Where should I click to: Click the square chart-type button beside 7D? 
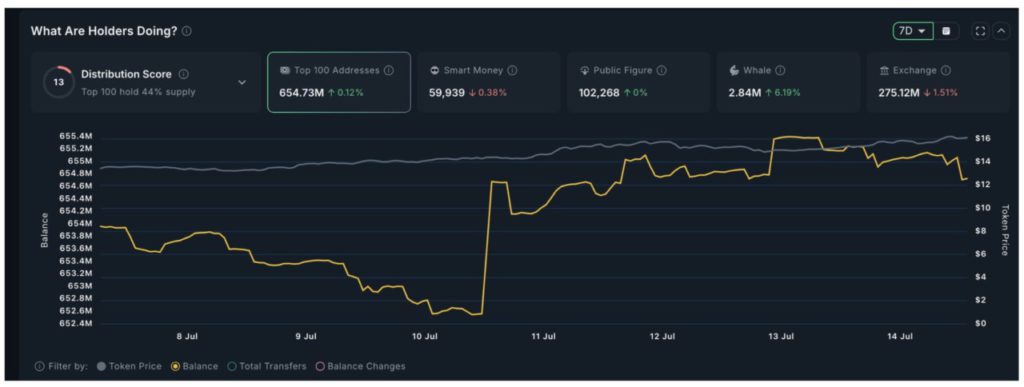946,31
